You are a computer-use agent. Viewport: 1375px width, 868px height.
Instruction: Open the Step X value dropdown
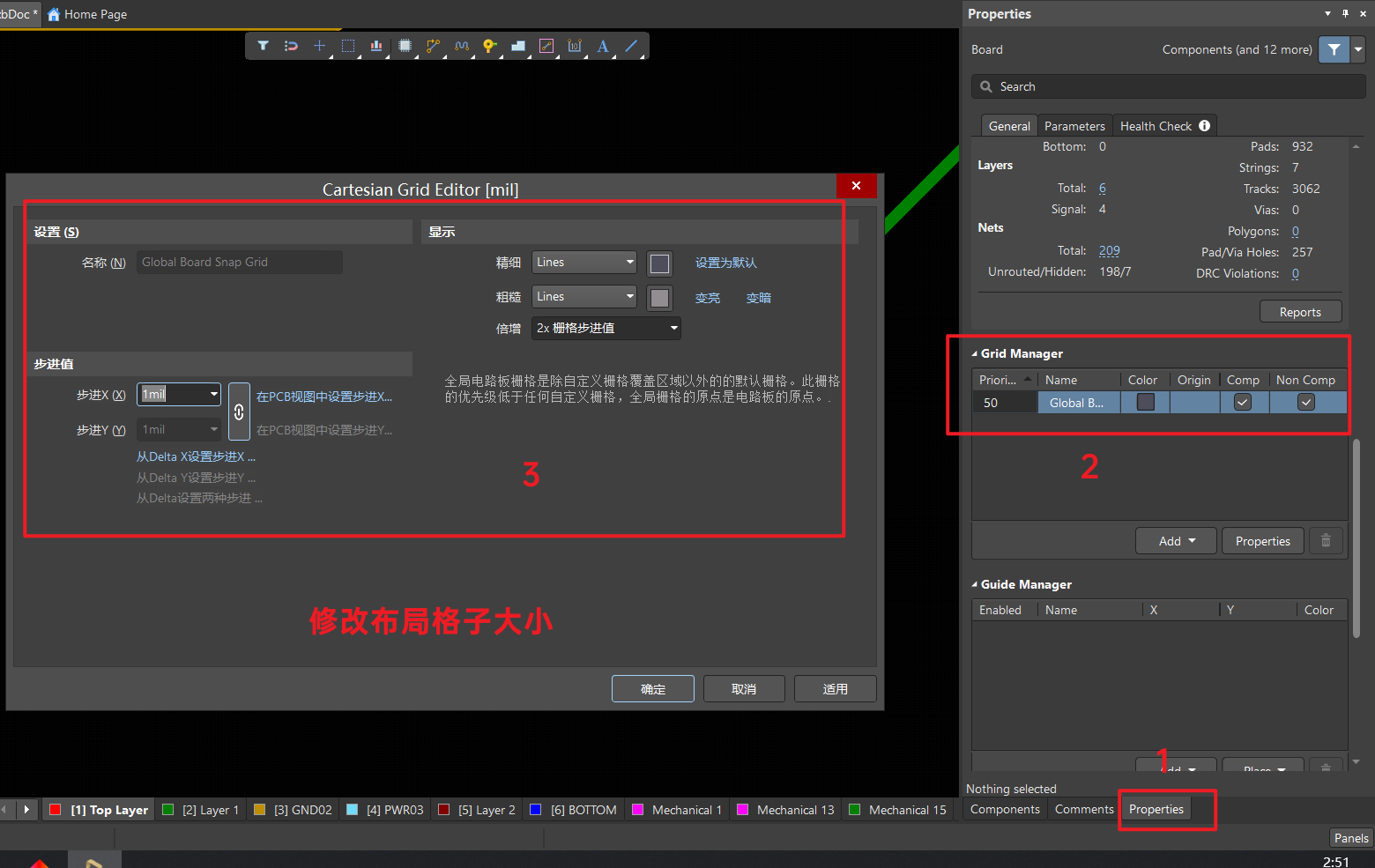[213, 395]
